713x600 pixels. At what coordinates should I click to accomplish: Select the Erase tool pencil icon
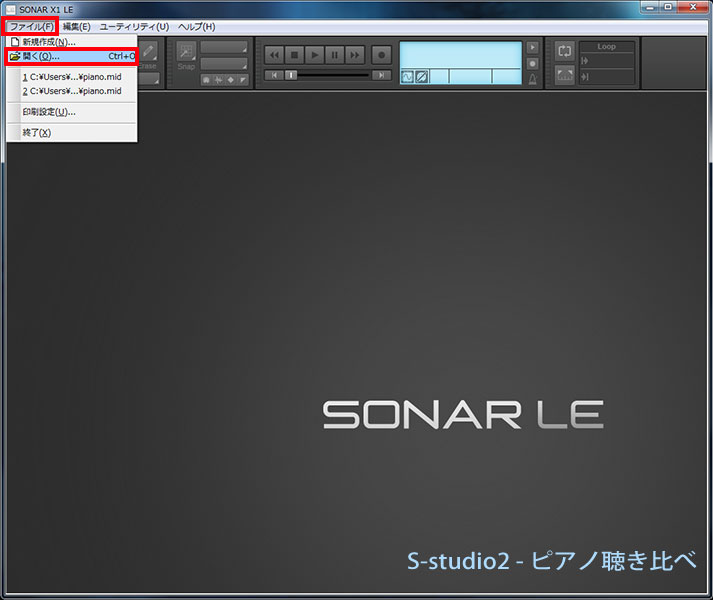[x=148, y=52]
